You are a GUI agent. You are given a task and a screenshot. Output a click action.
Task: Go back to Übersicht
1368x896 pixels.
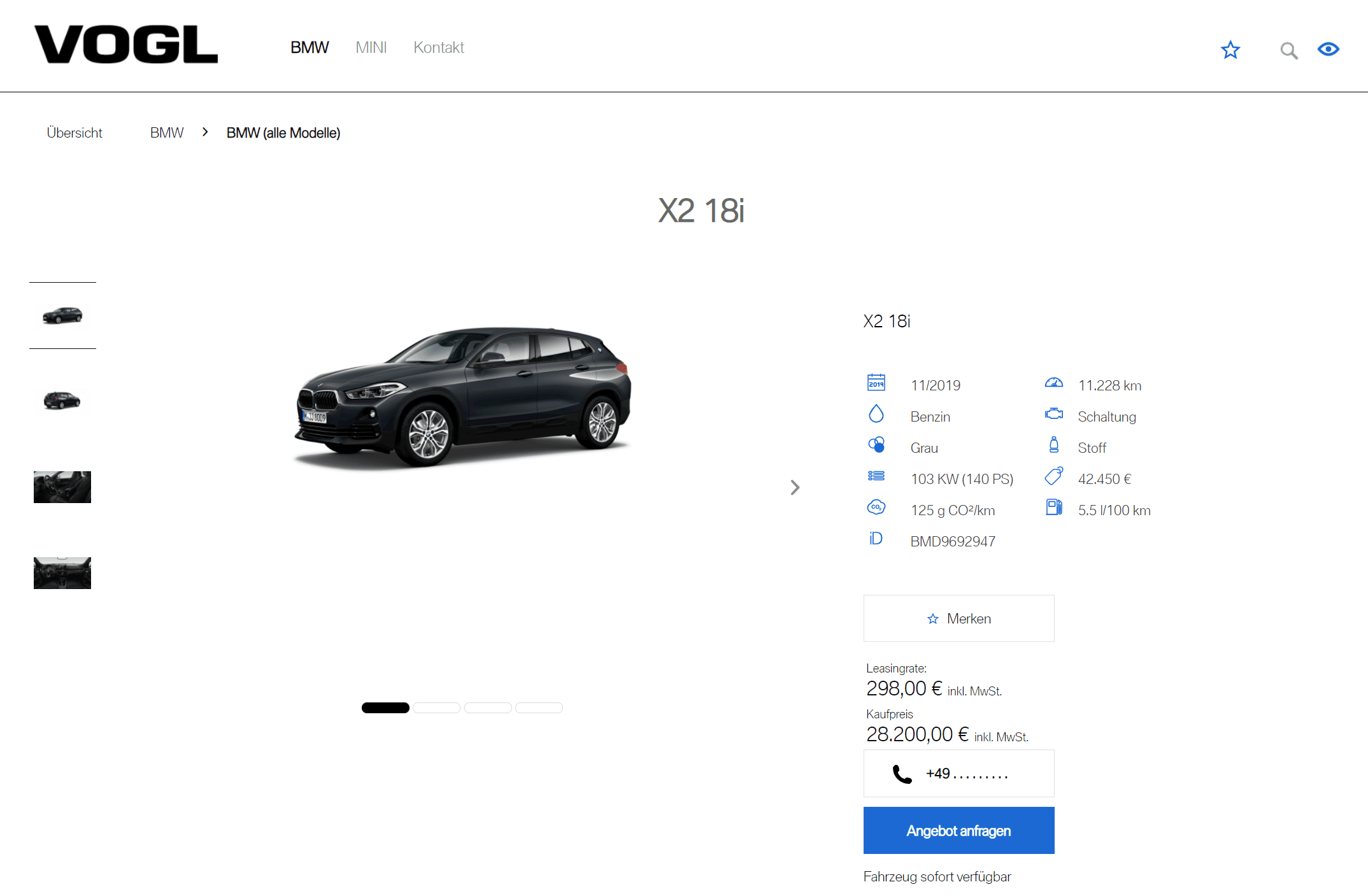tap(75, 132)
